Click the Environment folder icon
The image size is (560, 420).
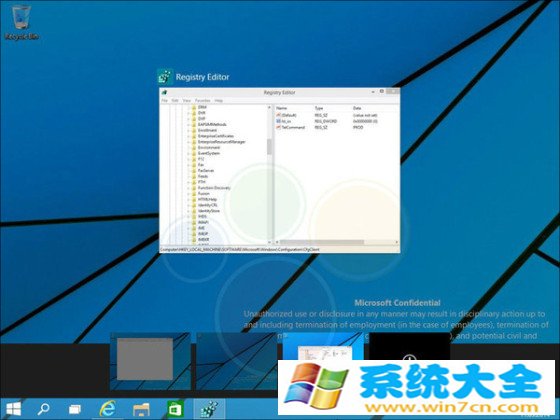(194, 148)
